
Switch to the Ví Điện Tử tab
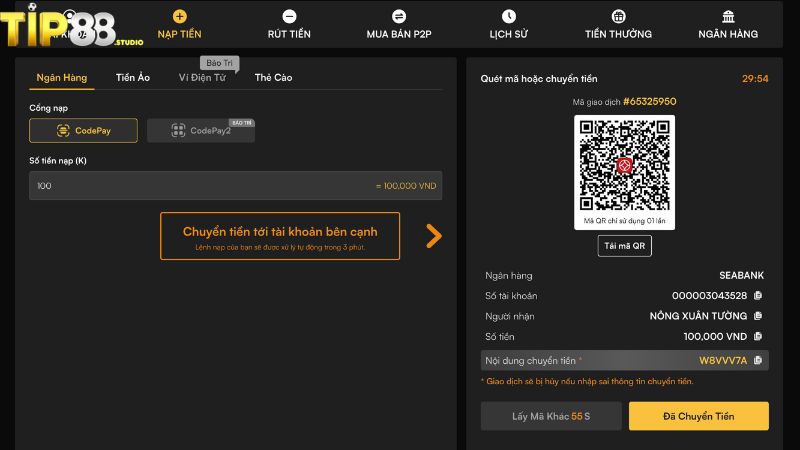click(x=202, y=78)
